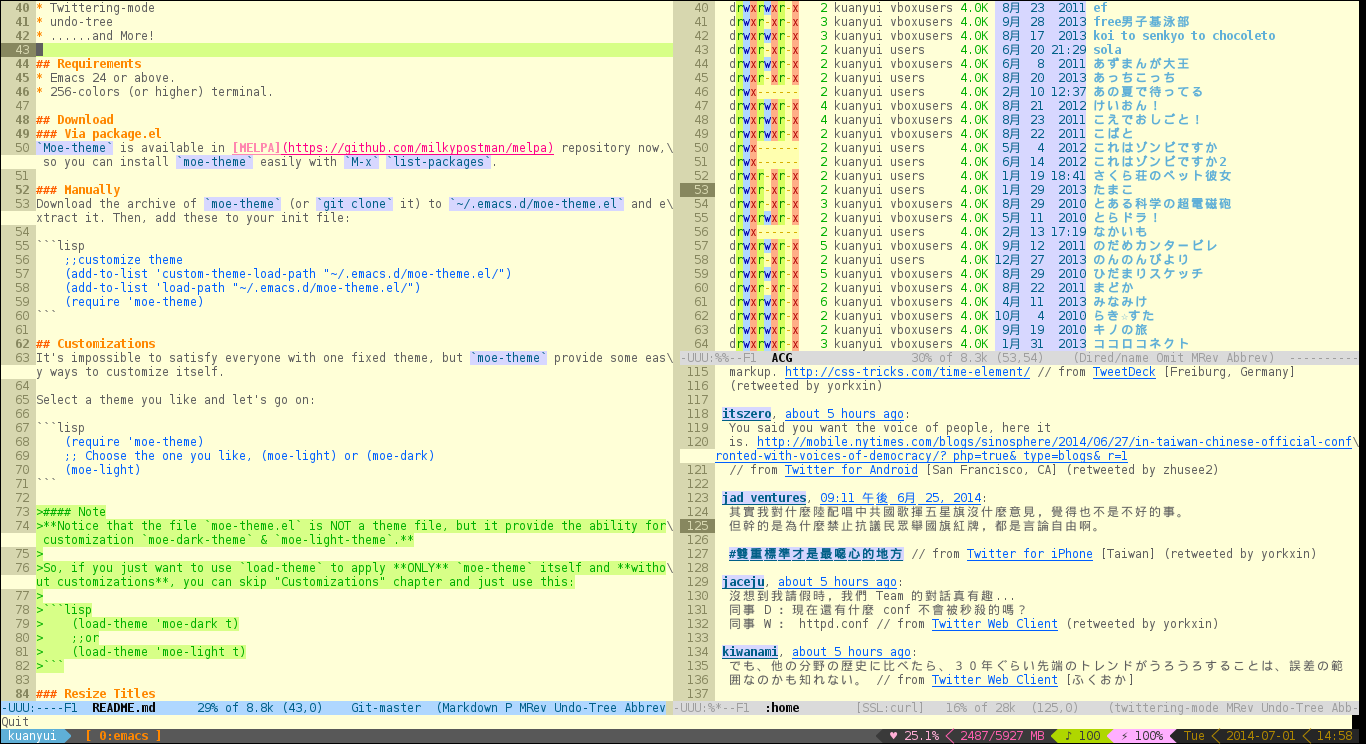Open the 'たまこ' directory on line 53
The width and height of the screenshot is (1366, 744).
coord(1113,190)
